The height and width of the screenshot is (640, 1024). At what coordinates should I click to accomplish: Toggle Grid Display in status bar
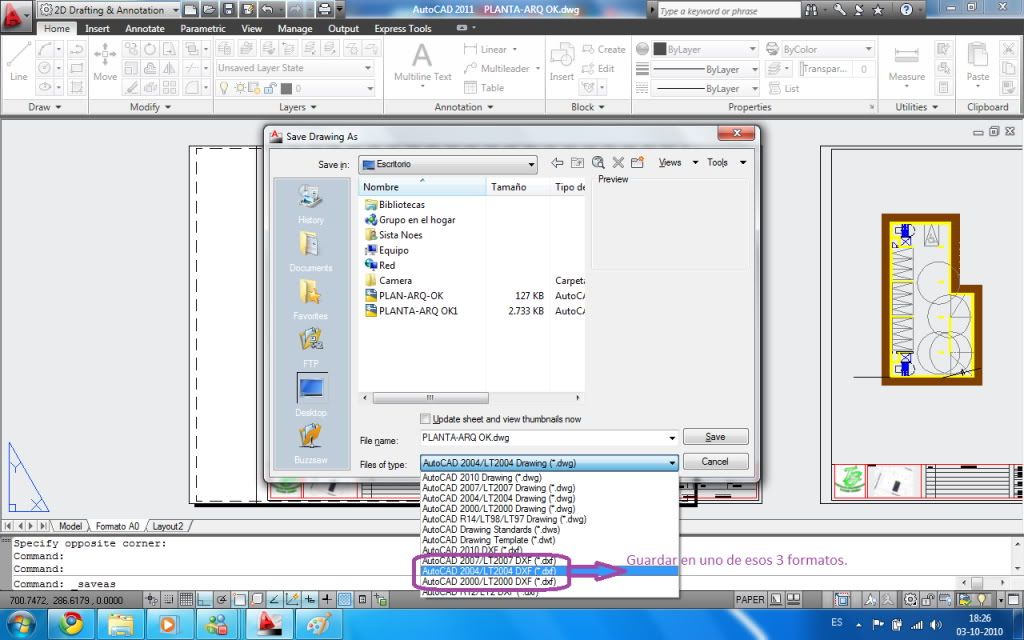tap(185, 599)
